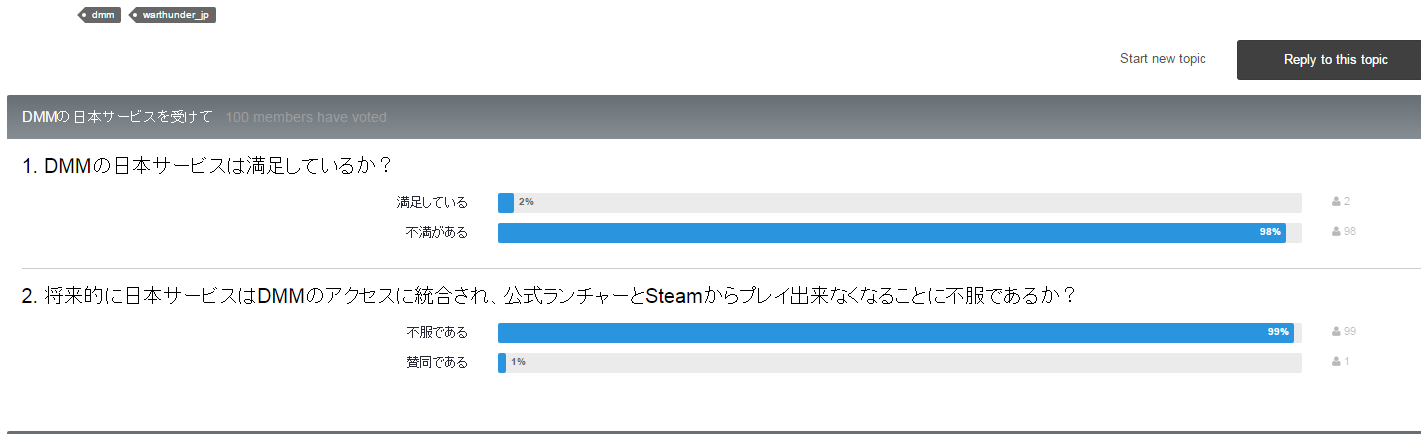Open the warthunder_jp tag
Viewport: 1421px width, 434px height.
[x=173, y=15]
